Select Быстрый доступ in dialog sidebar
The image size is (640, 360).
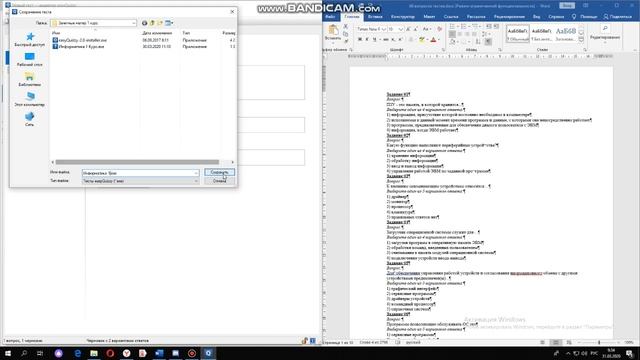pyautogui.click(x=29, y=40)
